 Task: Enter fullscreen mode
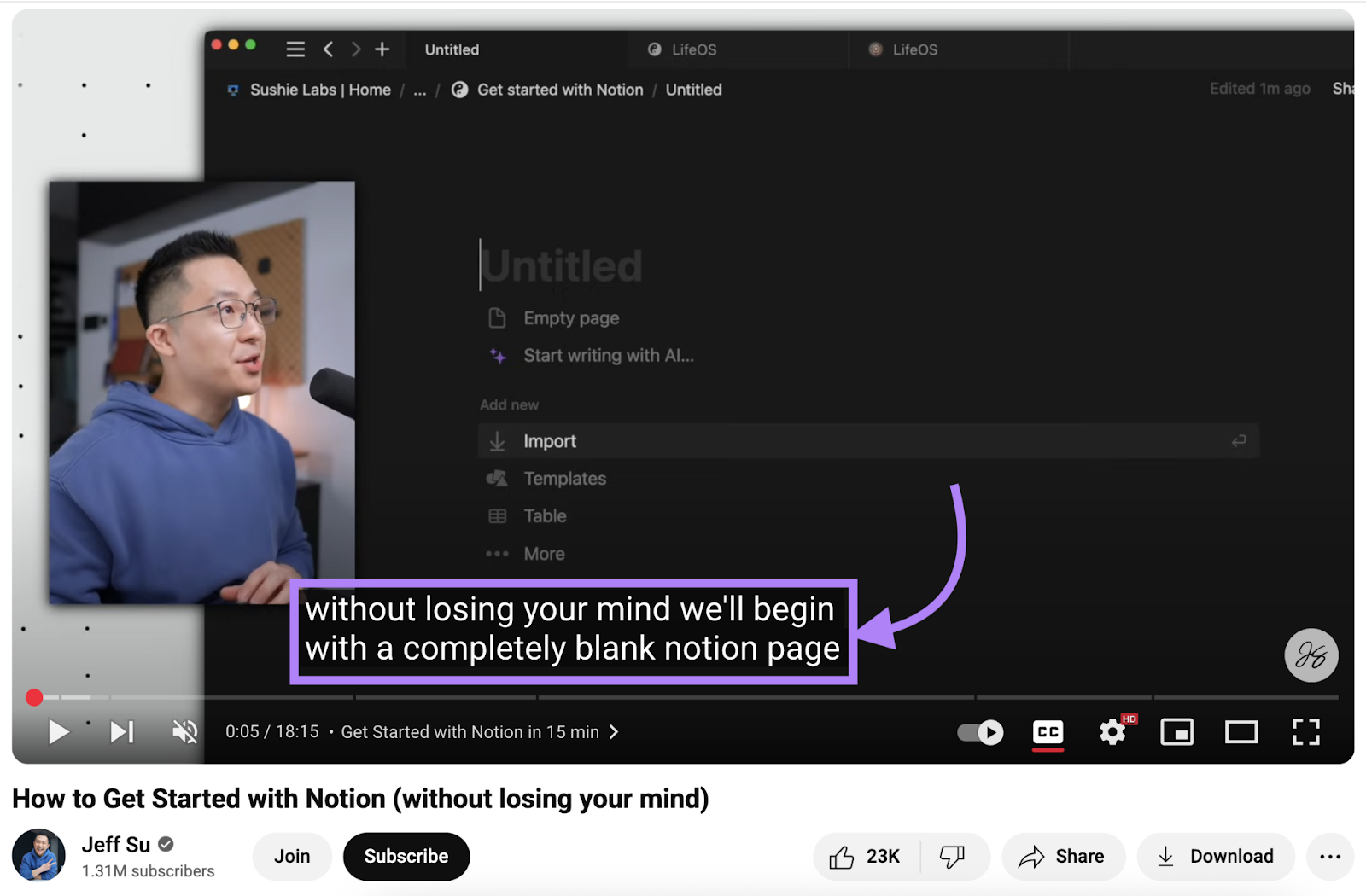[x=1305, y=731]
